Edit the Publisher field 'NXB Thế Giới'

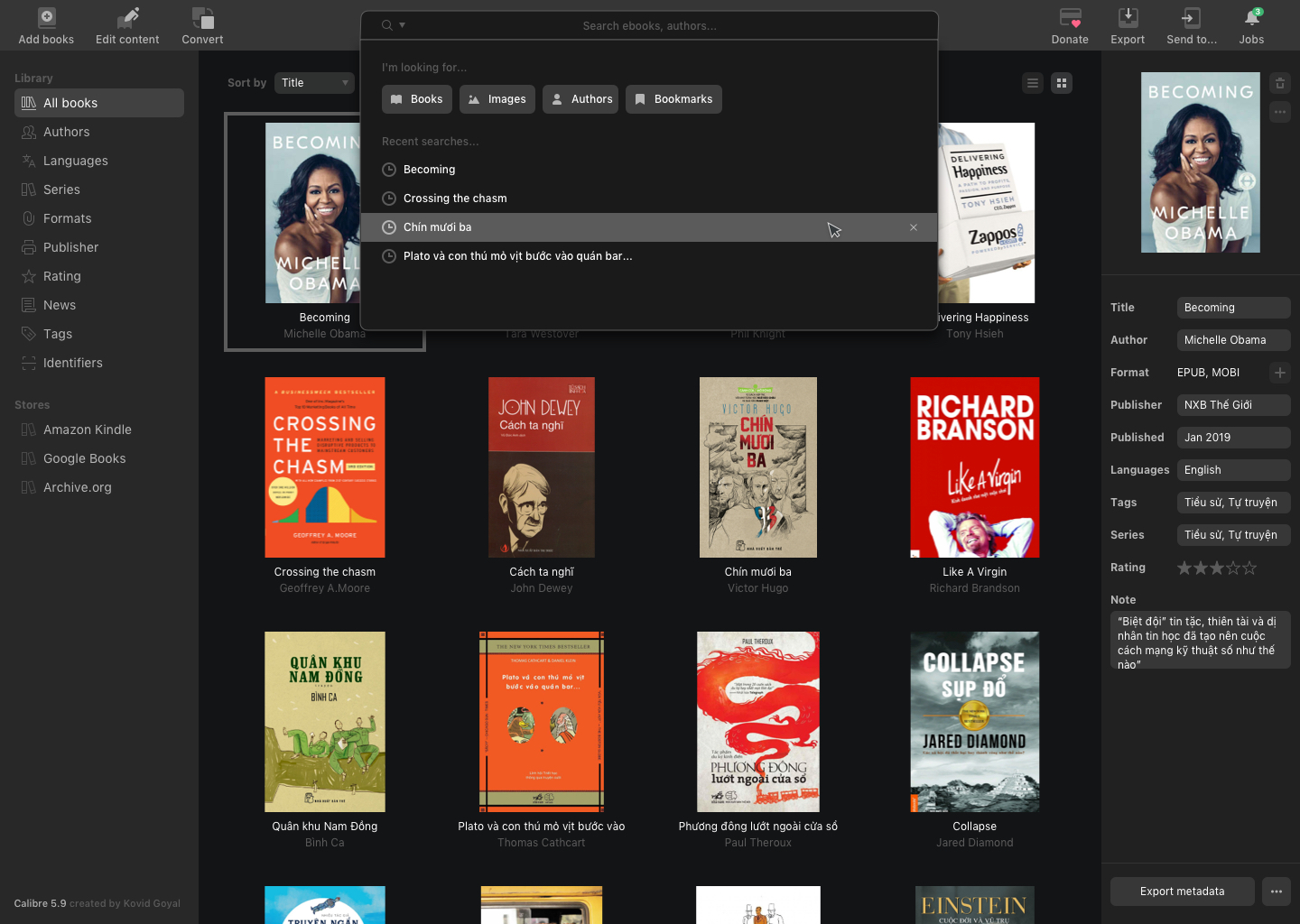point(1234,405)
